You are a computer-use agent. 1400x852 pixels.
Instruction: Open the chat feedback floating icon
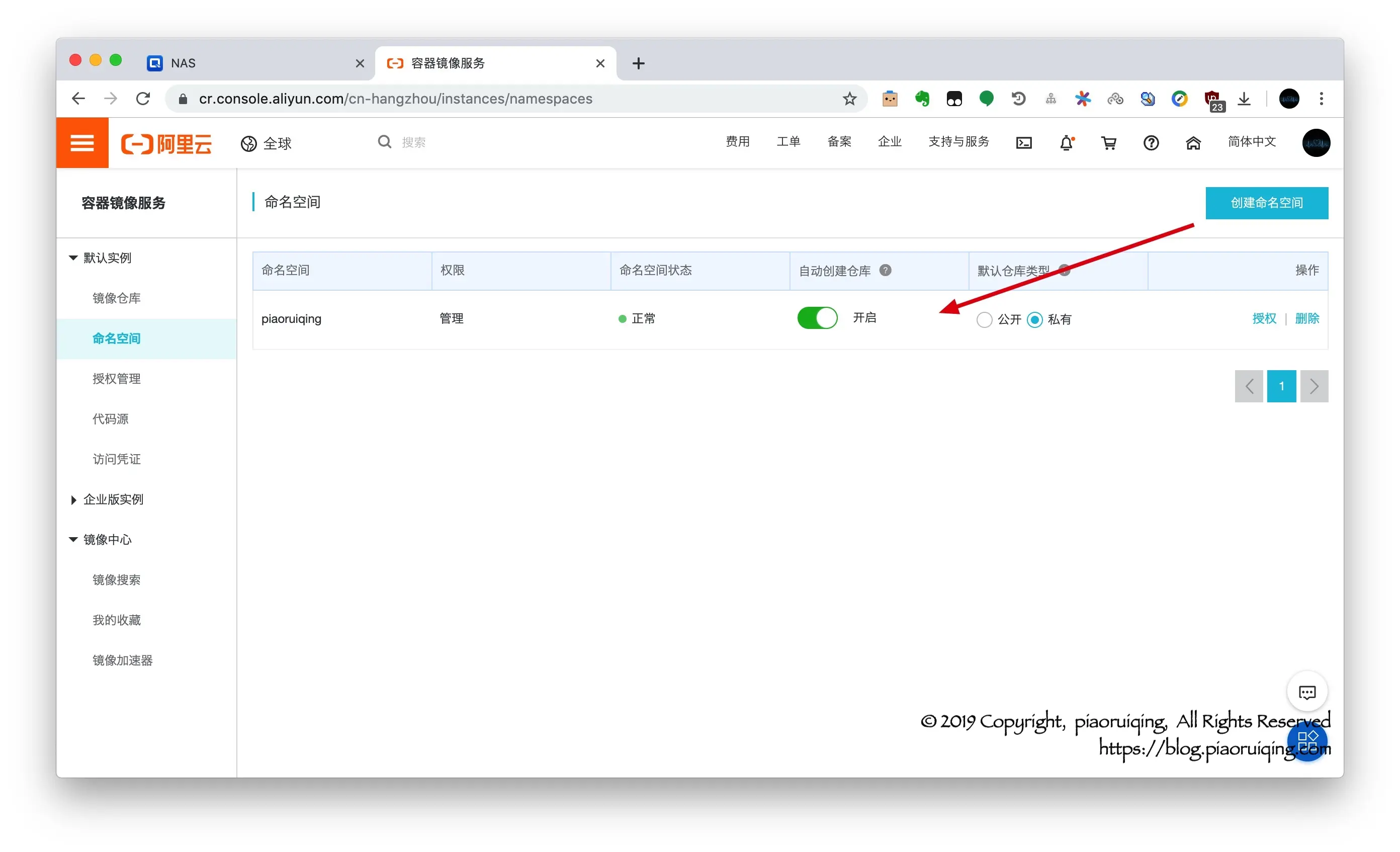(x=1306, y=692)
